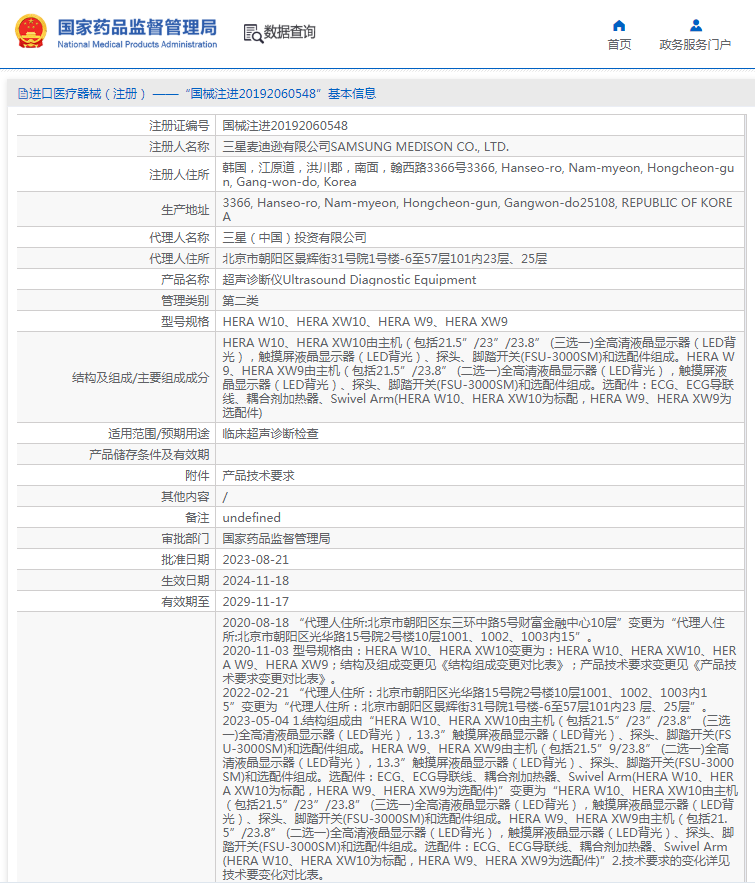Select 北京市朝阳区景辉街31号院 address value

pos(385,259)
